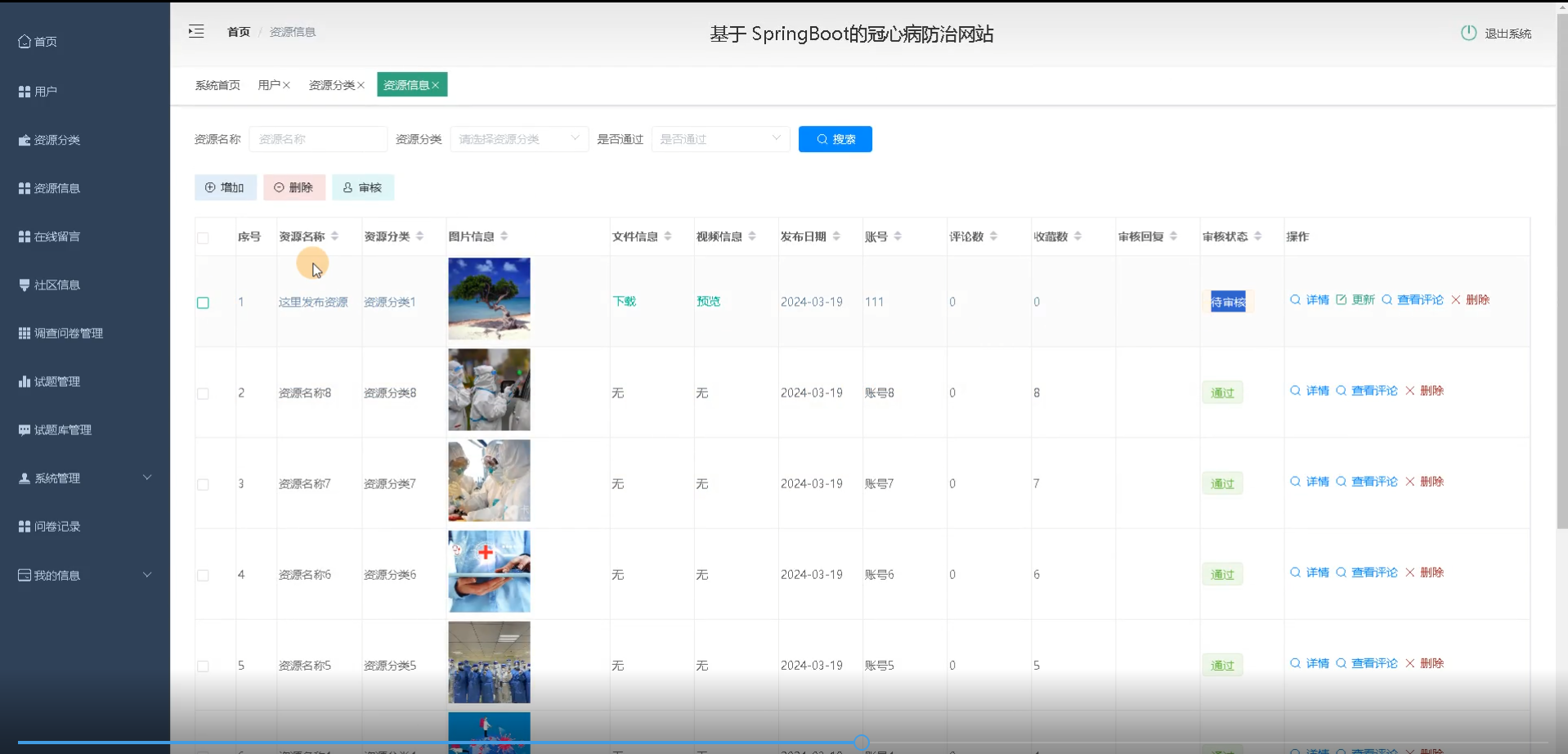Toggle the select-all header checkbox

[x=203, y=238]
